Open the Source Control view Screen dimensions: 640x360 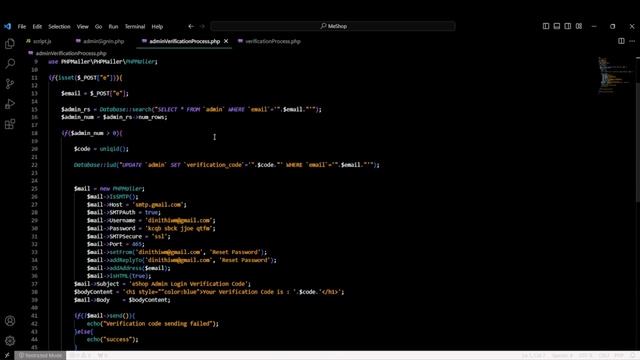pyautogui.click(x=10, y=84)
